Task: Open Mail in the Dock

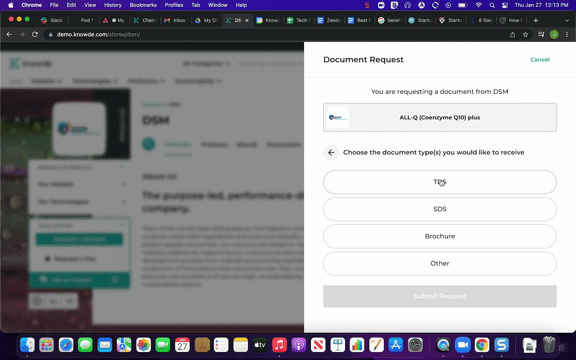Action: 105,345
